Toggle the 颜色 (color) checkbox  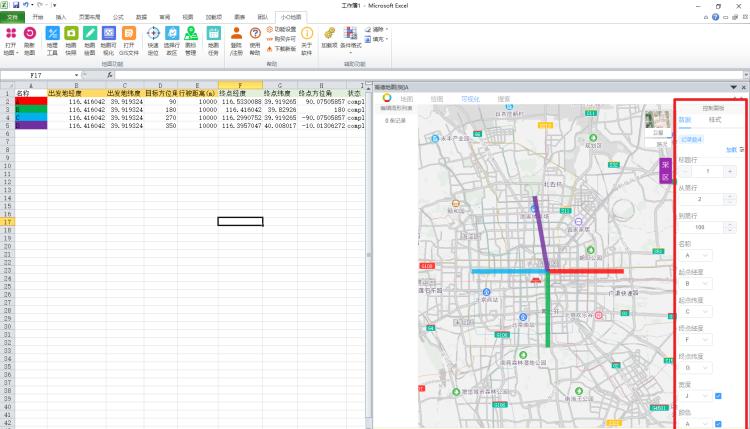coord(718,423)
